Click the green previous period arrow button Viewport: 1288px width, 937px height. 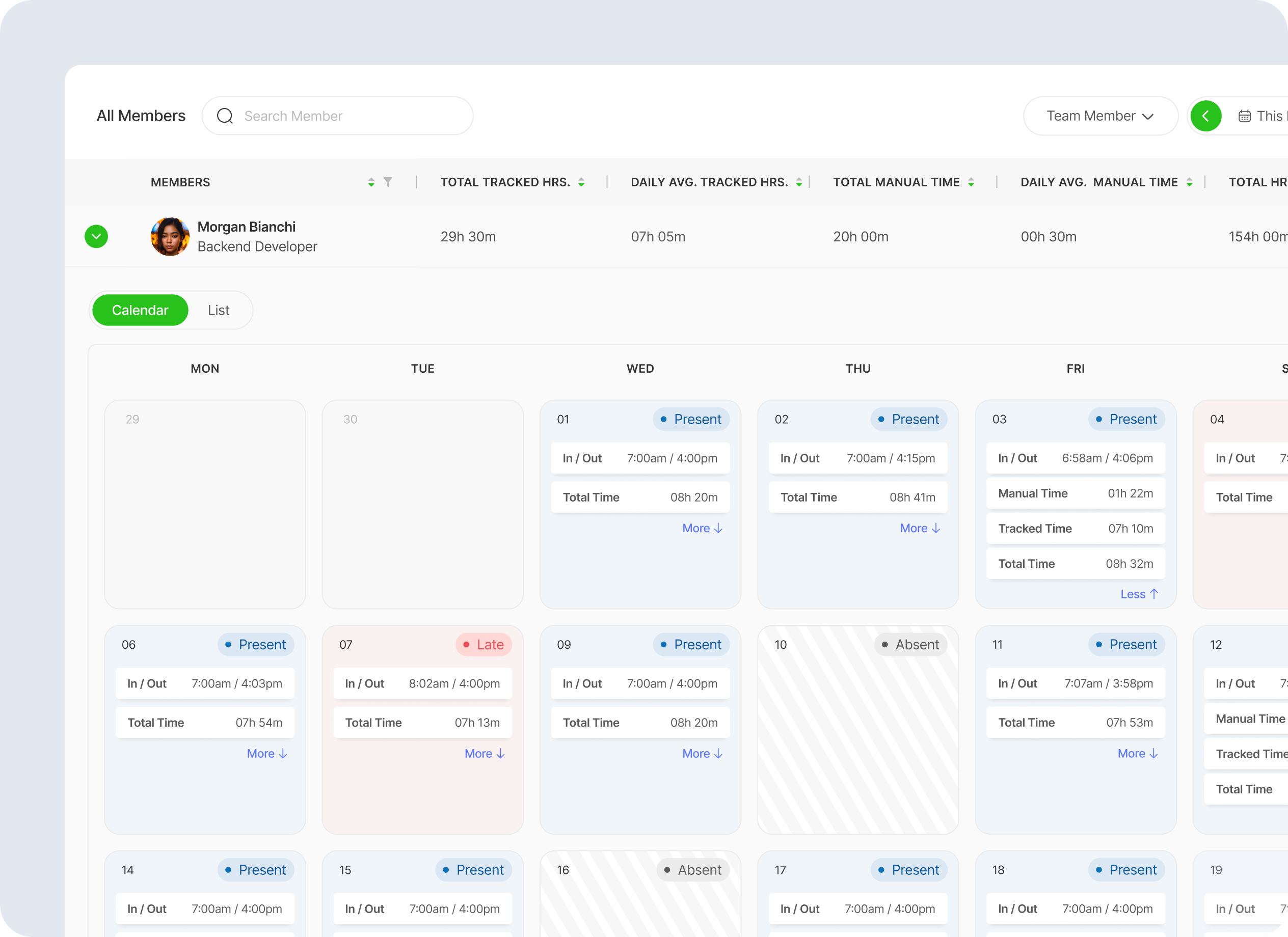click(1205, 116)
